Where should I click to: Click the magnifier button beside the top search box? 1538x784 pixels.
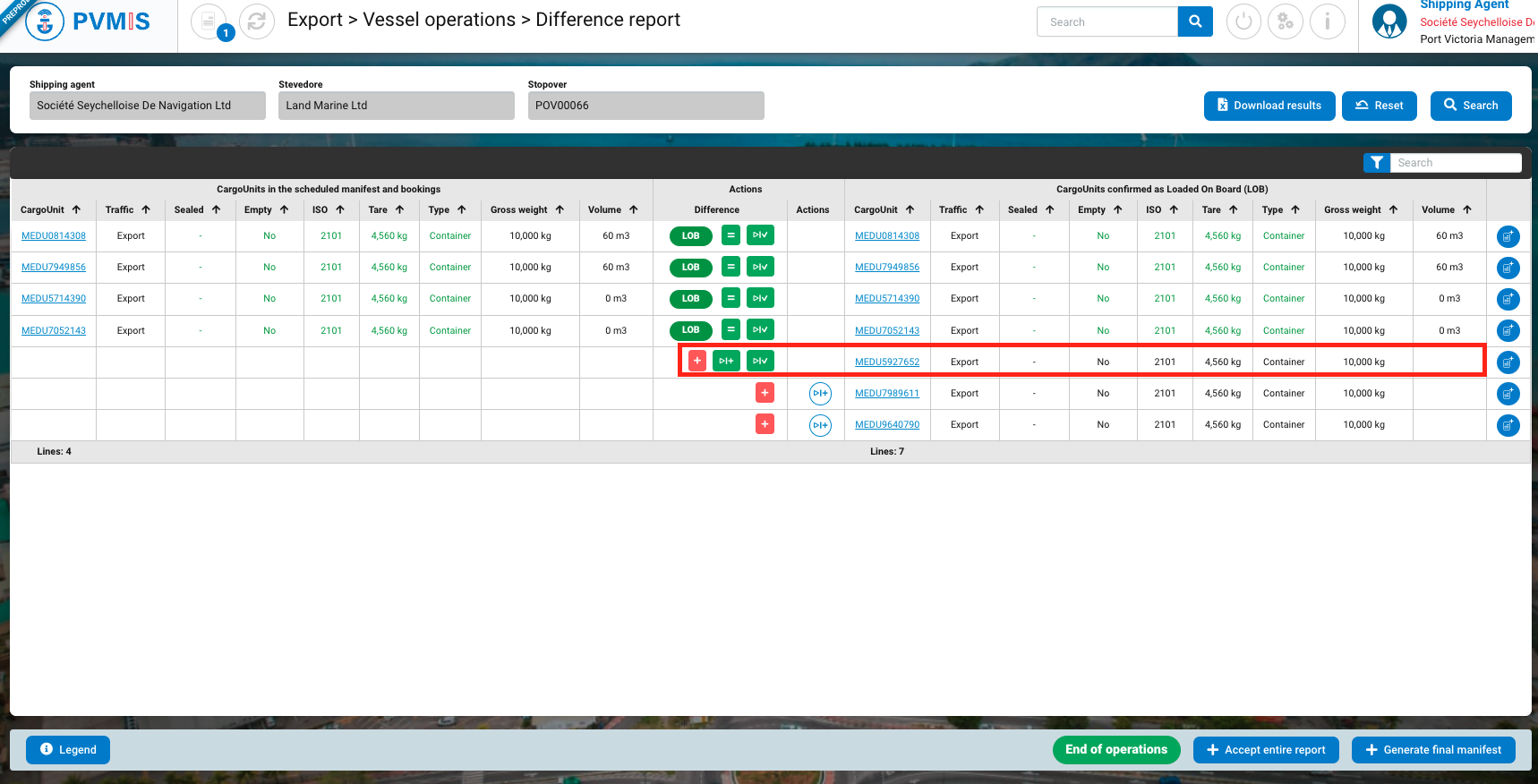(1195, 21)
